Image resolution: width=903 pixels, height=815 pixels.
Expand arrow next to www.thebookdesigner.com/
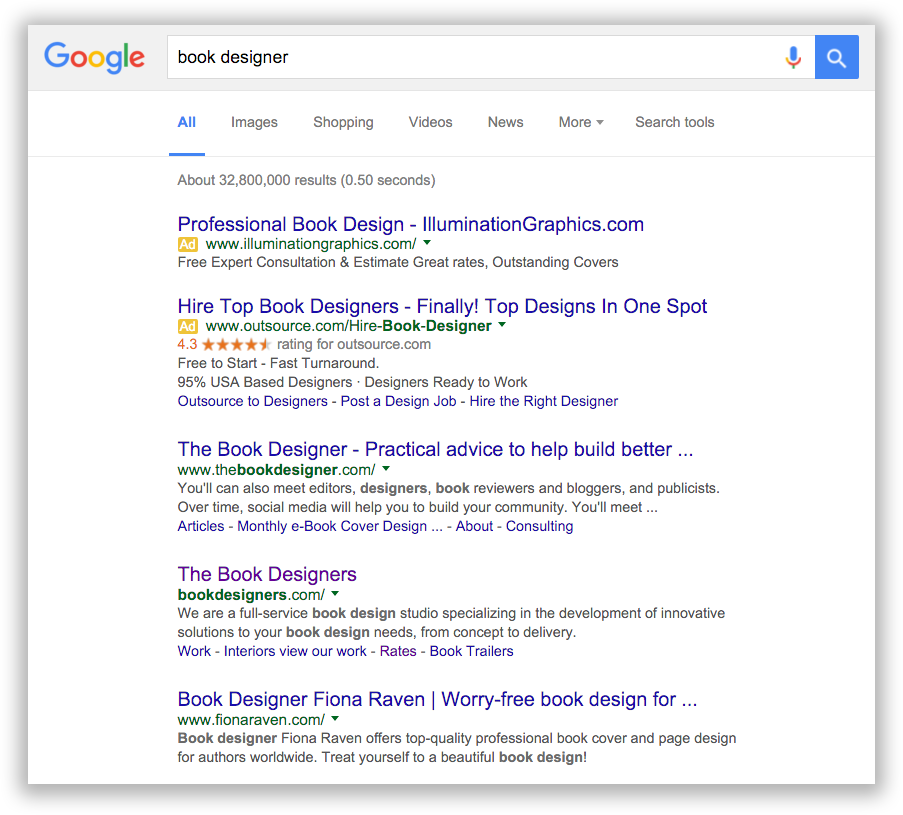pyautogui.click(x=386, y=468)
